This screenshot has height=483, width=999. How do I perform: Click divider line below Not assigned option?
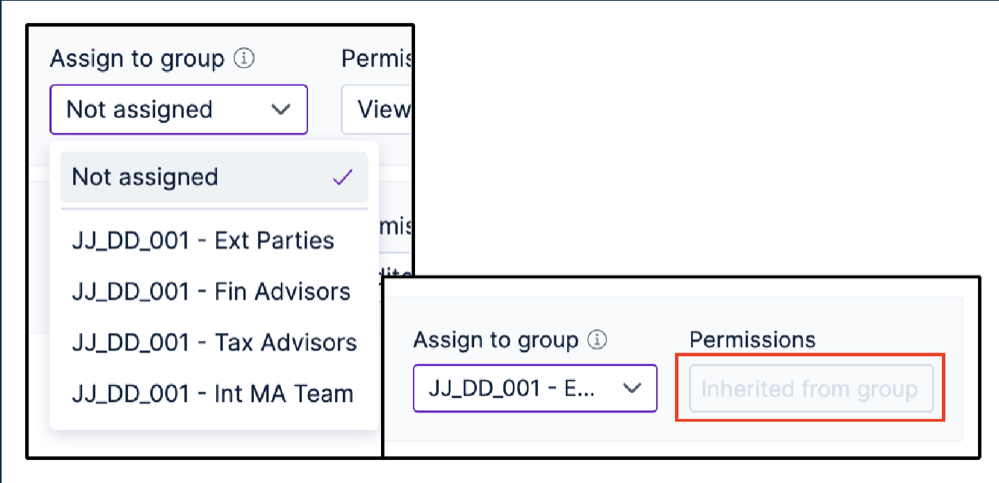click(x=214, y=209)
